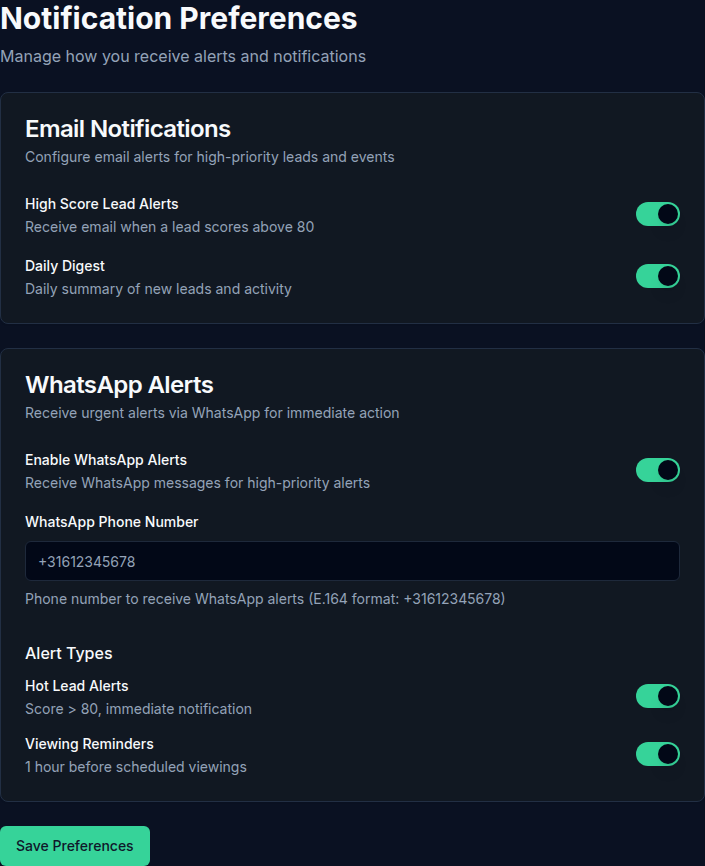The width and height of the screenshot is (705, 866).
Task: Click the High Score Lead Alerts label
Action: coord(102,204)
